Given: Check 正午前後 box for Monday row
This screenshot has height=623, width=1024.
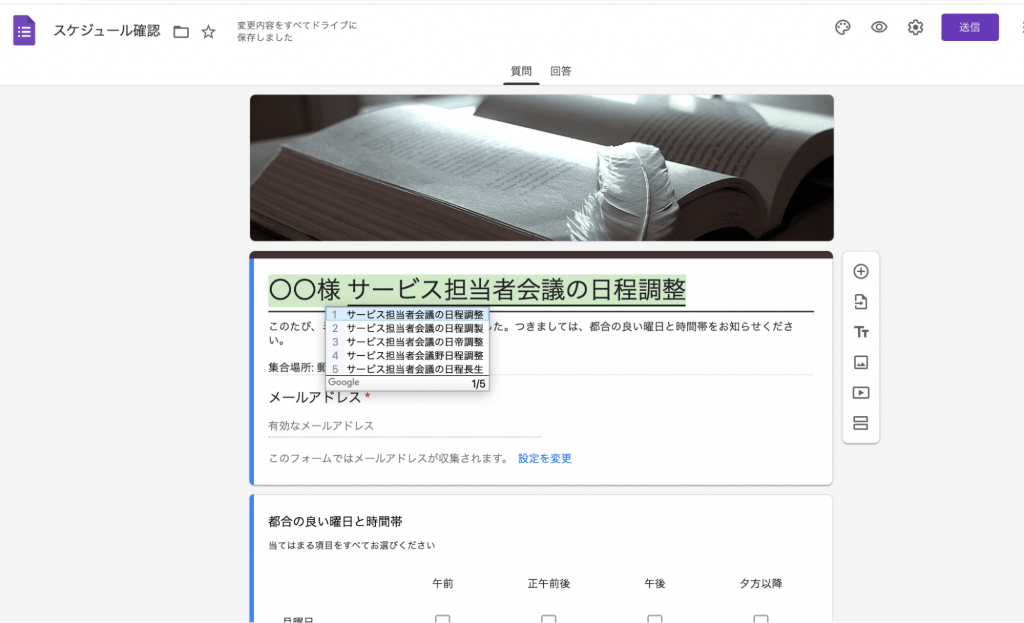Looking at the screenshot, I should (x=548, y=619).
